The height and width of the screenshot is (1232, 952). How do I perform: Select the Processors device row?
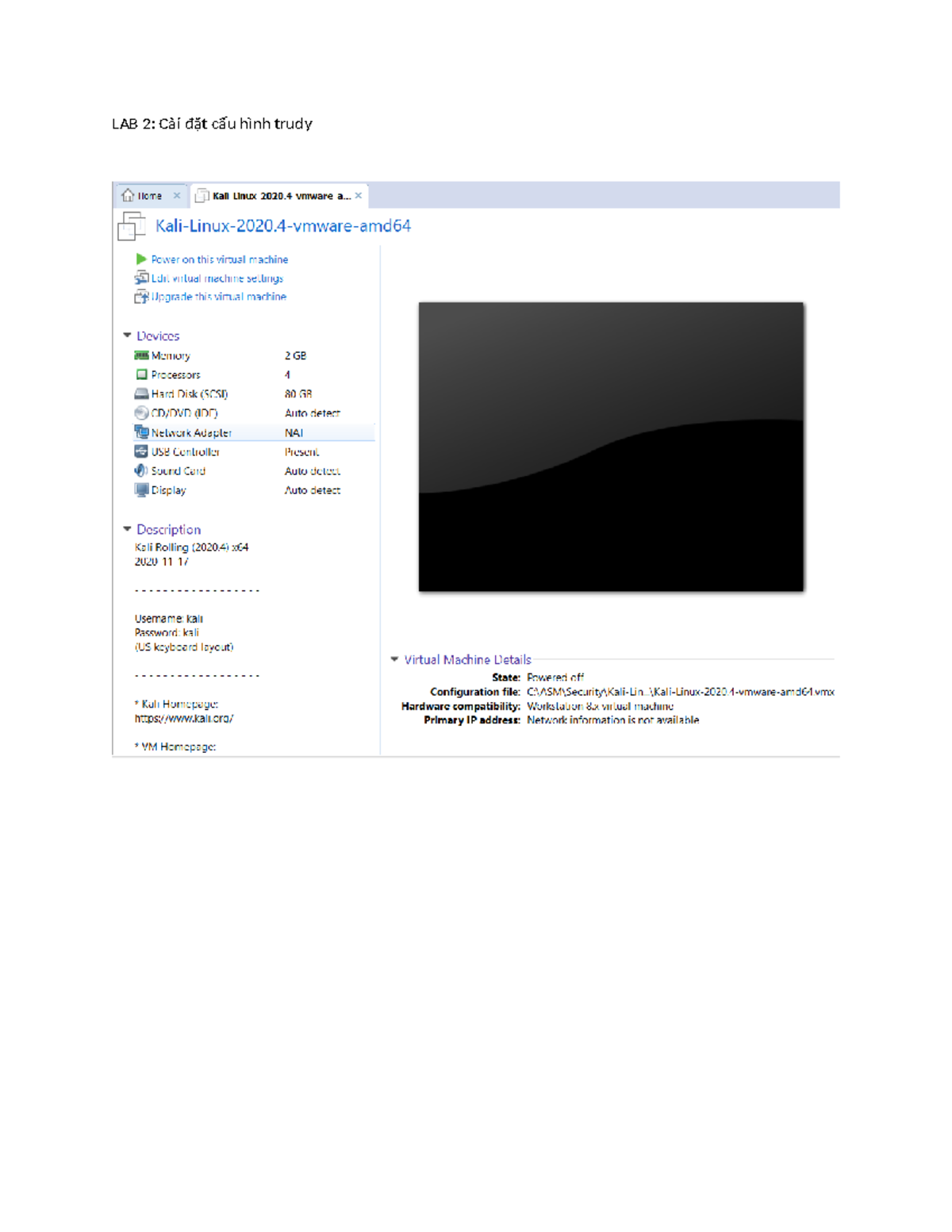tap(254, 374)
